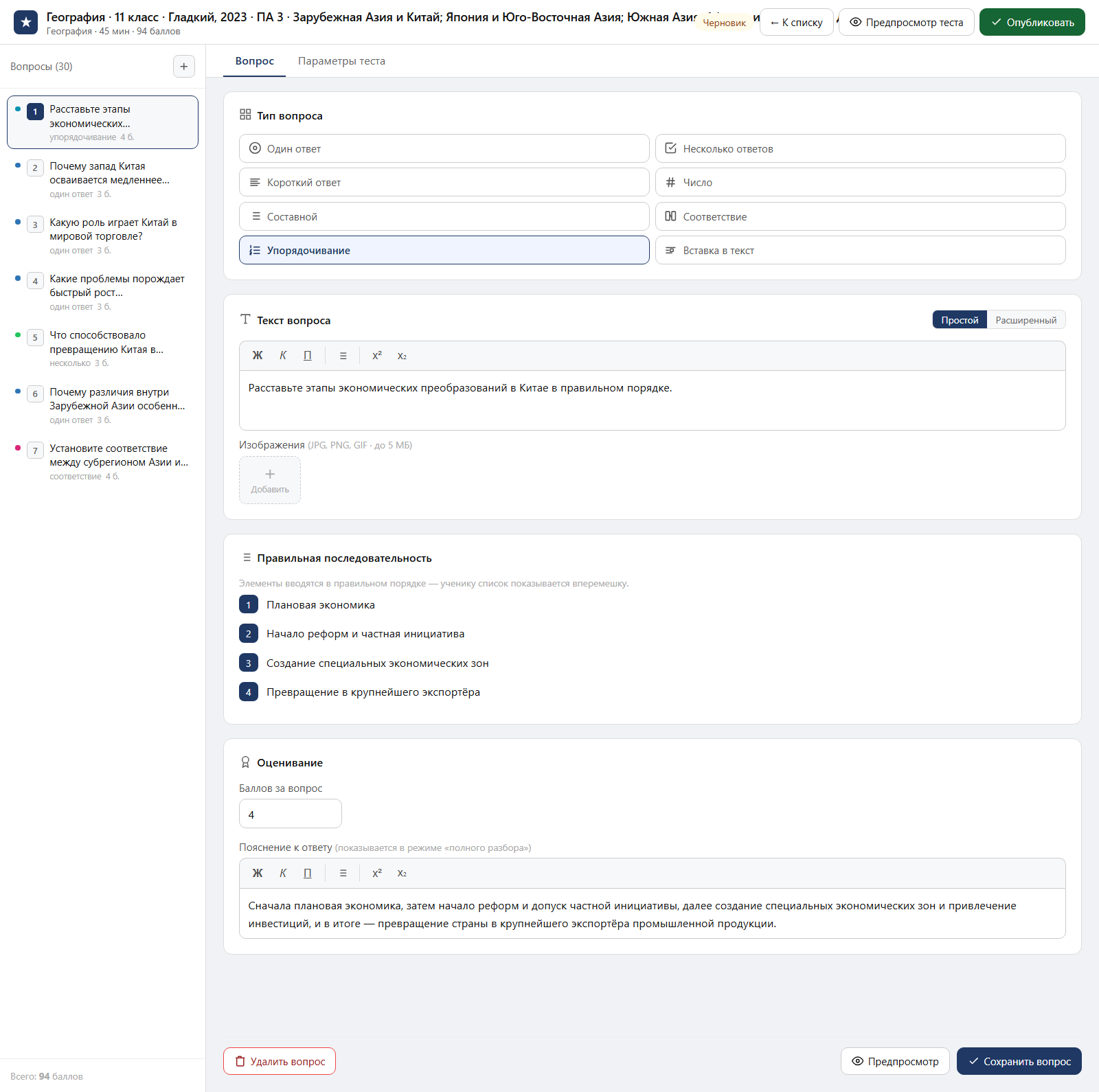Viewport: 1099px width, 1092px height.
Task: Choose the 'Несколько ответов' question type
Action: point(860,148)
